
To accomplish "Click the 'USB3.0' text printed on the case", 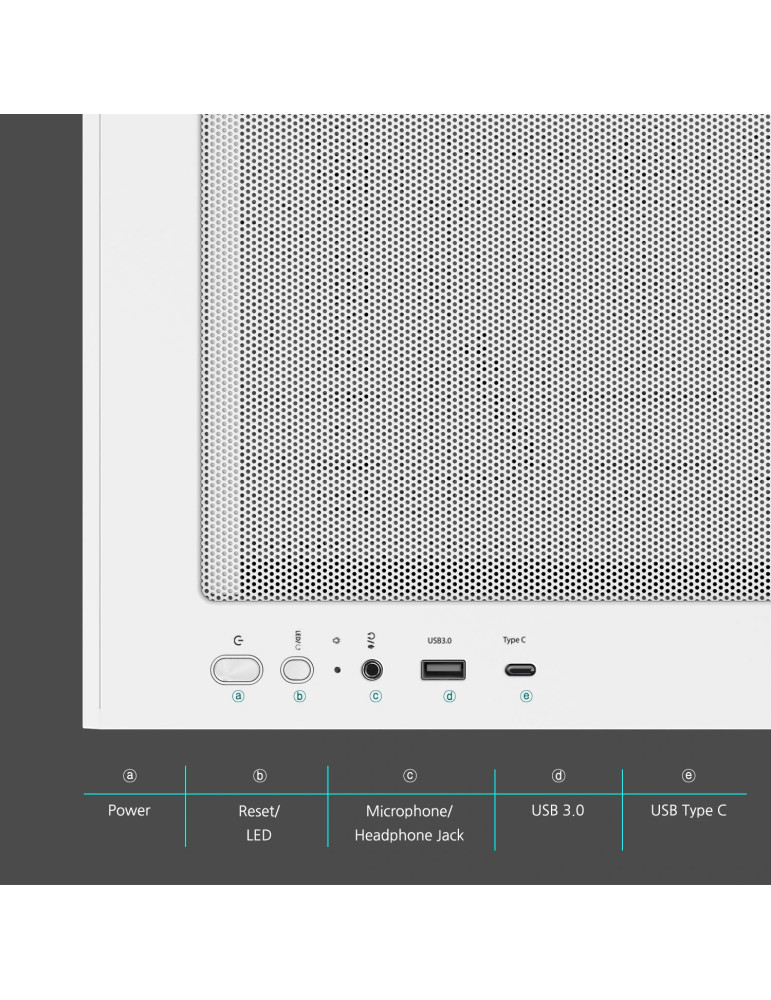I will pyautogui.click(x=441, y=640).
